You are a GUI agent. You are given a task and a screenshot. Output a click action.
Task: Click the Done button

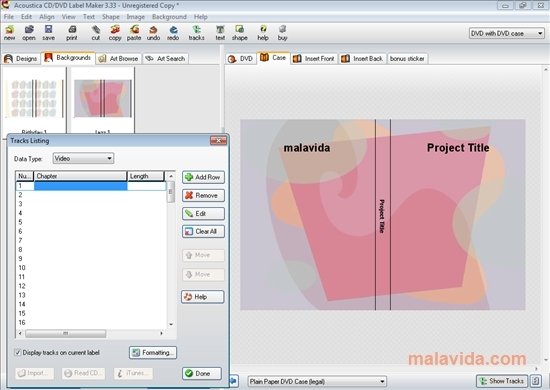202,373
